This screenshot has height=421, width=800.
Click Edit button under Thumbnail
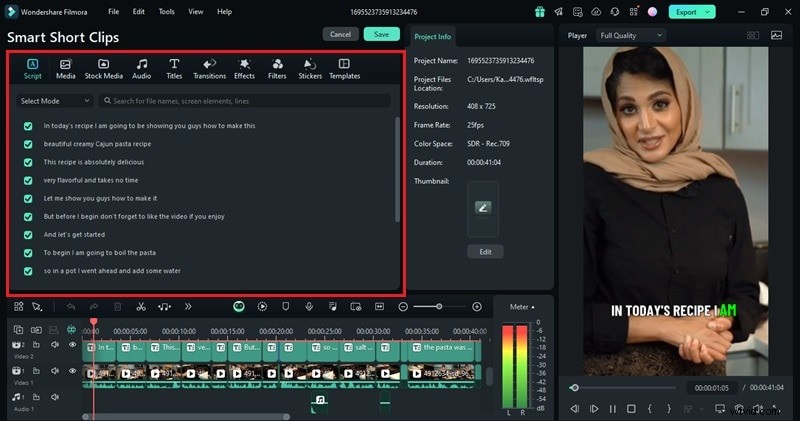pyautogui.click(x=485, y=252)
